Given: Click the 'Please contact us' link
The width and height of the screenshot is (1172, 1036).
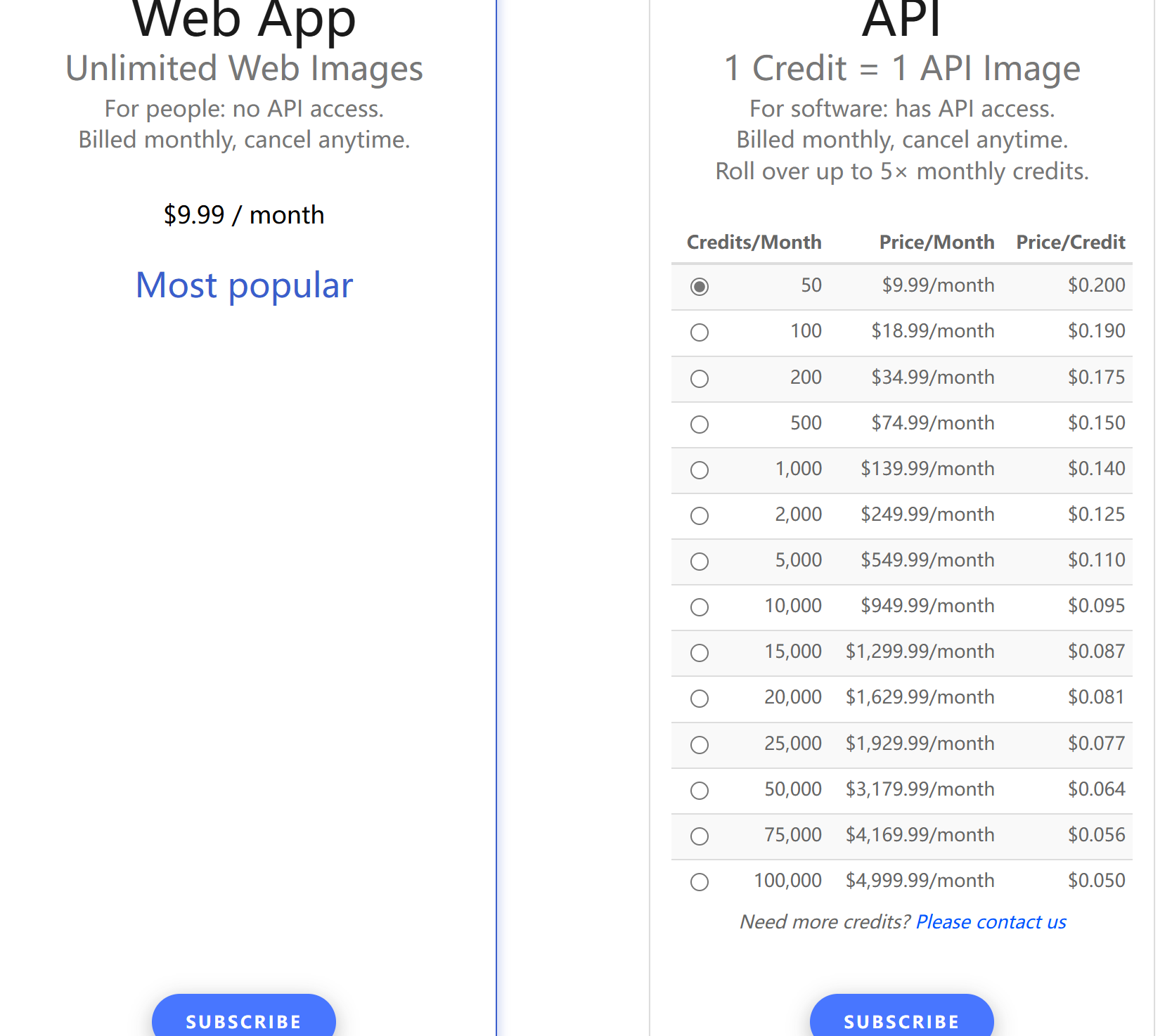Looking at the screenshot, I should 991,922.
